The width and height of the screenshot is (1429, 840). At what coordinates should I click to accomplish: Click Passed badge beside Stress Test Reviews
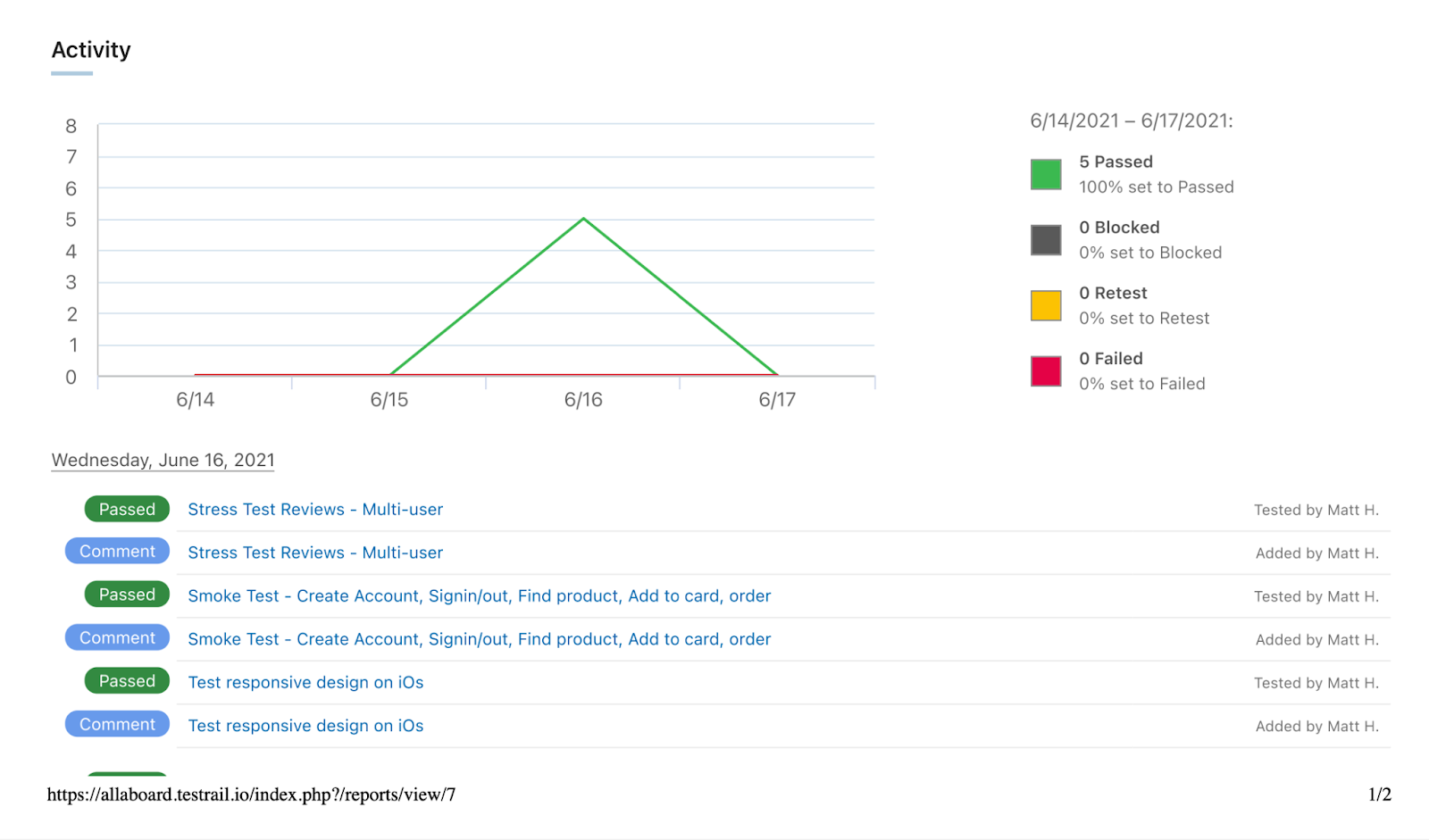coord(127,509)
